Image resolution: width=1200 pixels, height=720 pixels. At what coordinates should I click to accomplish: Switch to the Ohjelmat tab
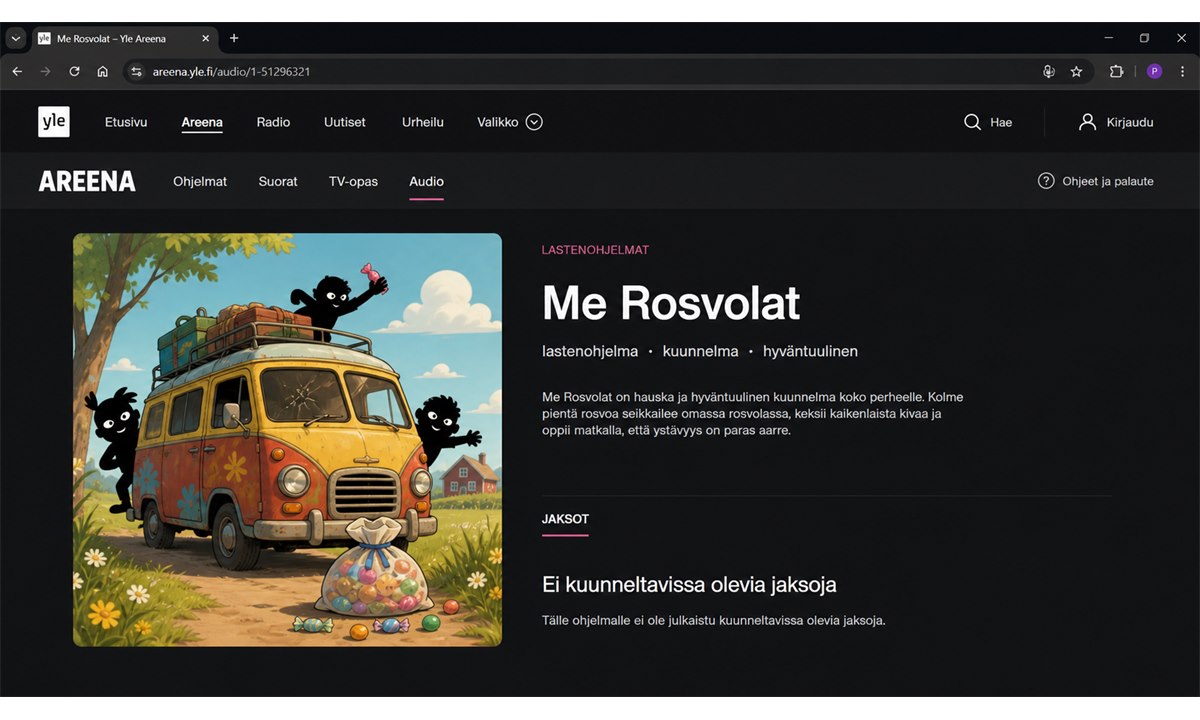pos(200,181)
